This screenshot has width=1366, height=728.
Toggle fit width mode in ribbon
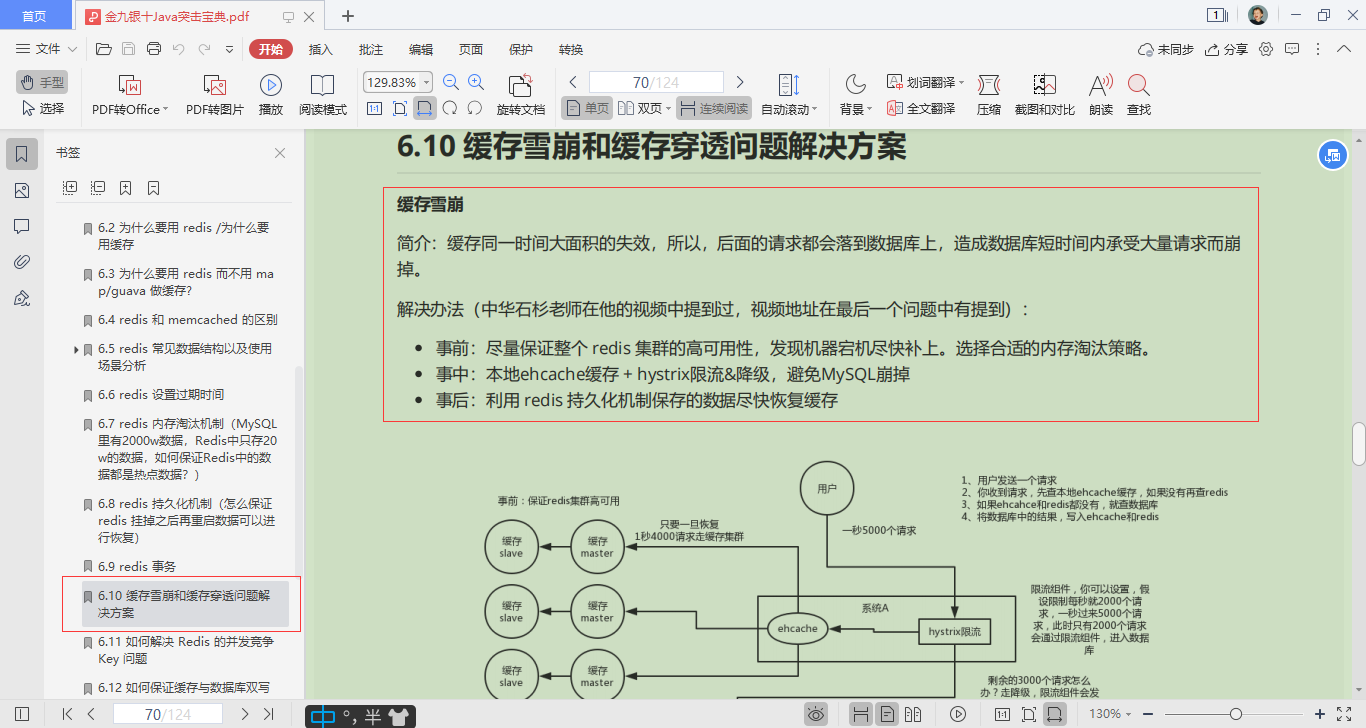pos(425,108)
